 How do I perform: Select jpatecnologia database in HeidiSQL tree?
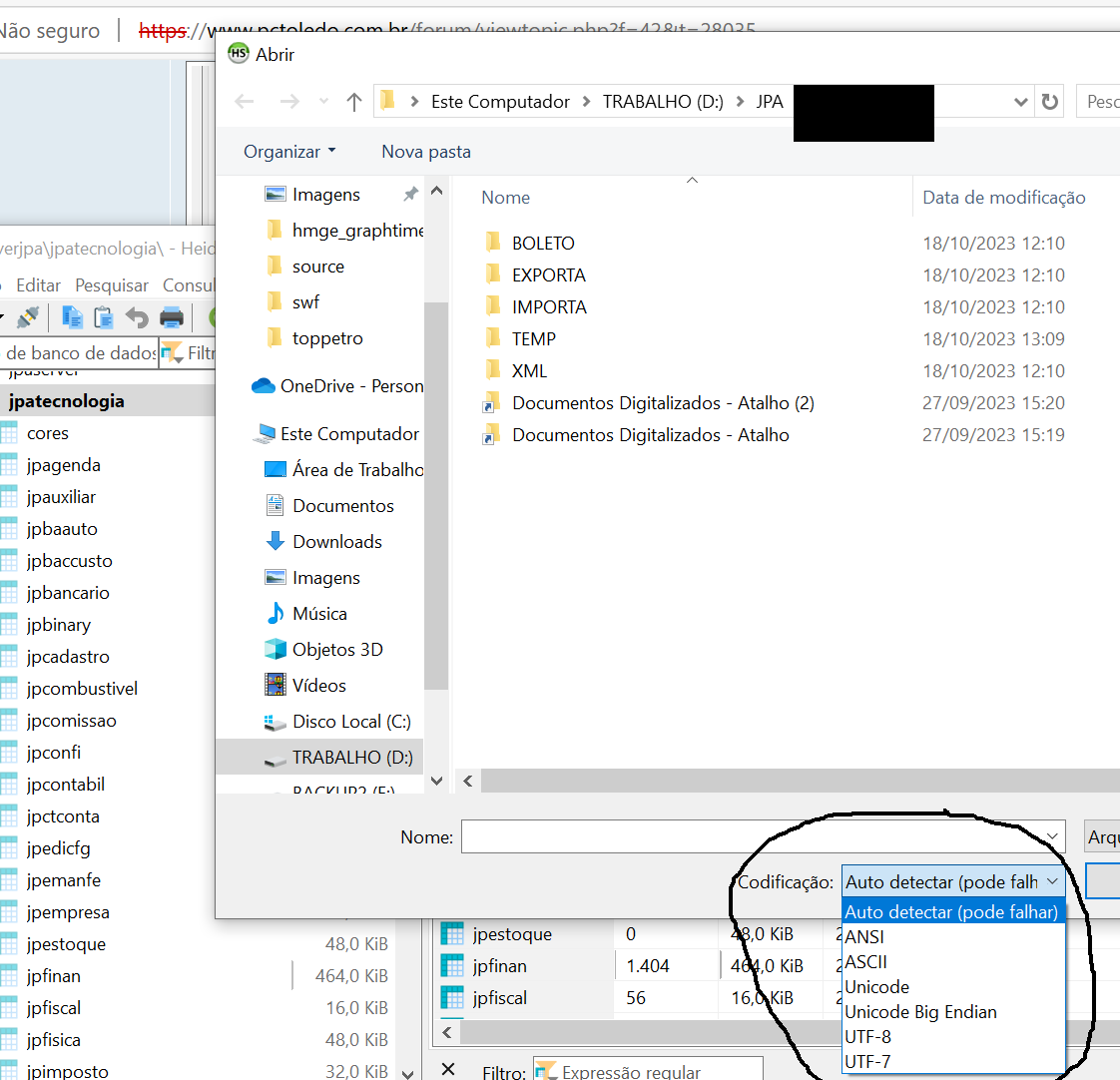coord(67,401)
